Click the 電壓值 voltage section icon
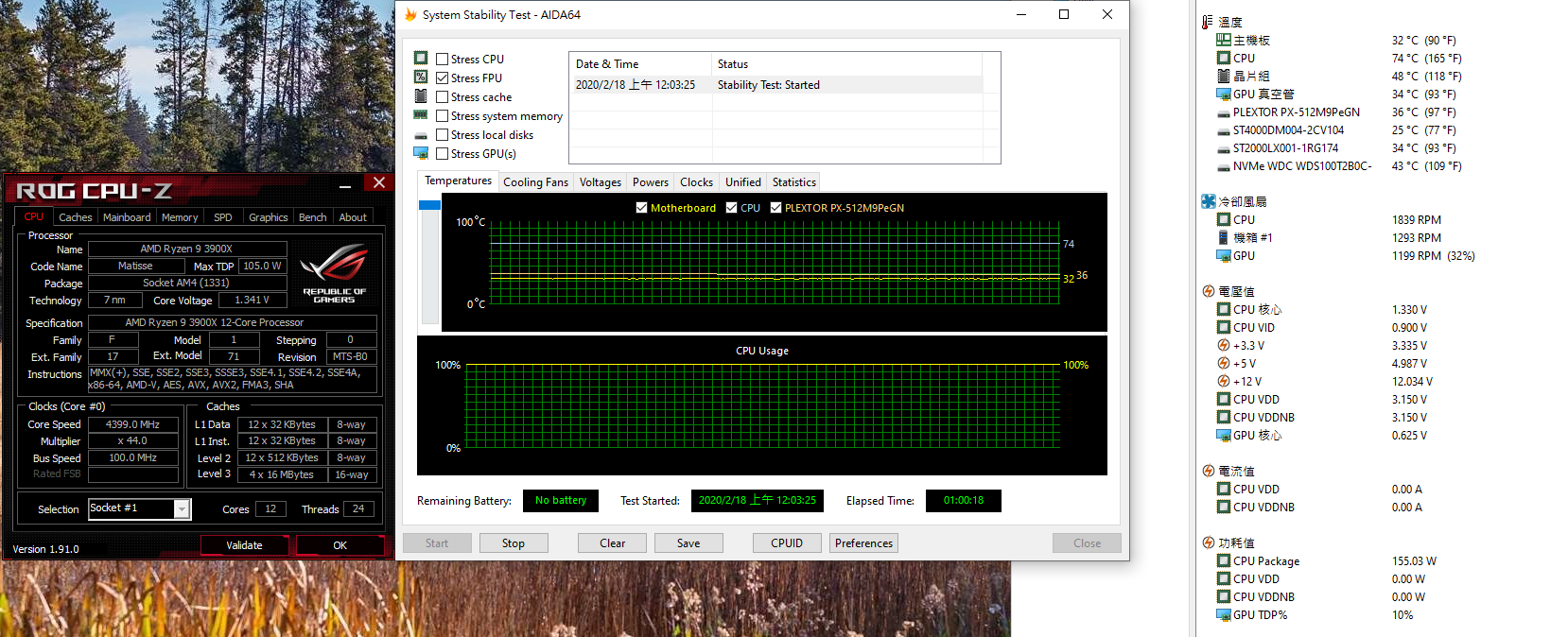The height and width of the screenshot is (637, 1568). [x=1208, y=291]
